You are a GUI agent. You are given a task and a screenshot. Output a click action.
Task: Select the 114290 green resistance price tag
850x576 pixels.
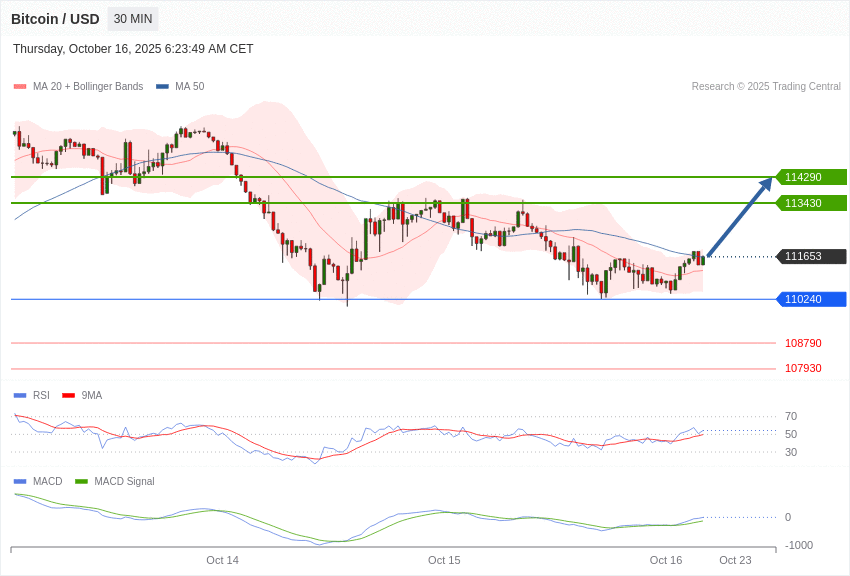coord(811,177)
